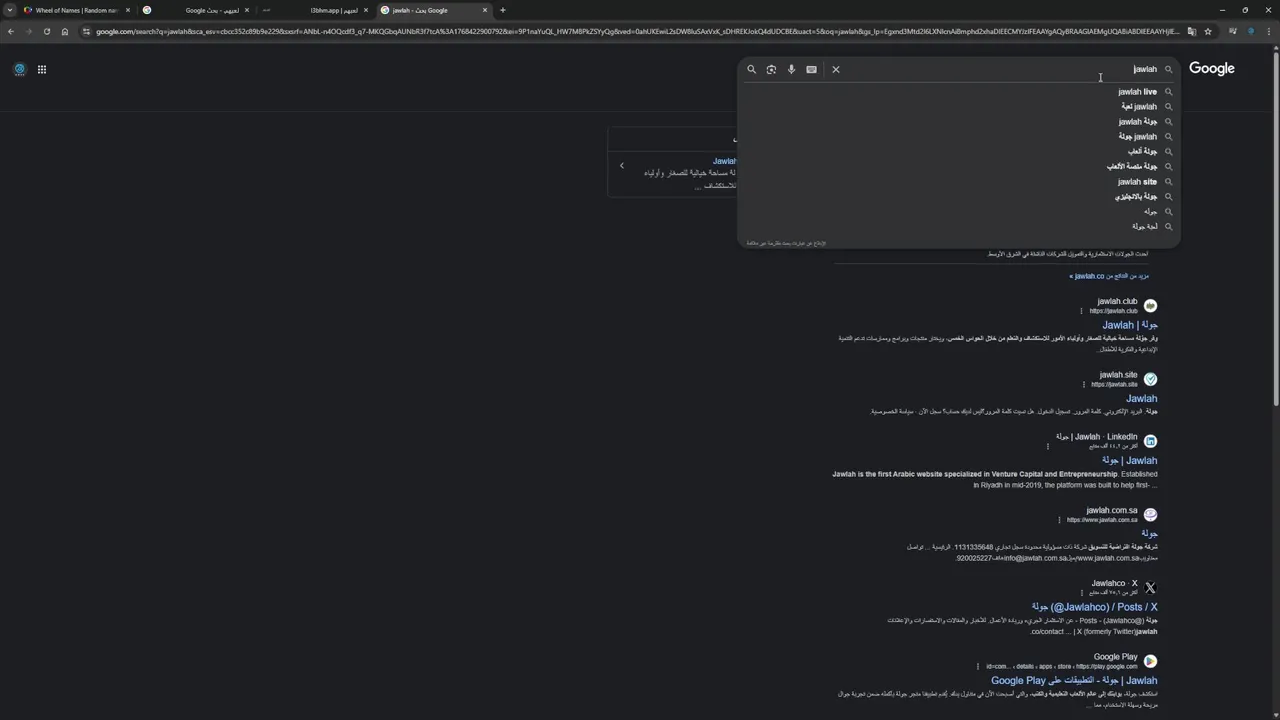Open options menu for jawlah.site result
Viewport: 1280px width, 720px height.
point(1083,385)
